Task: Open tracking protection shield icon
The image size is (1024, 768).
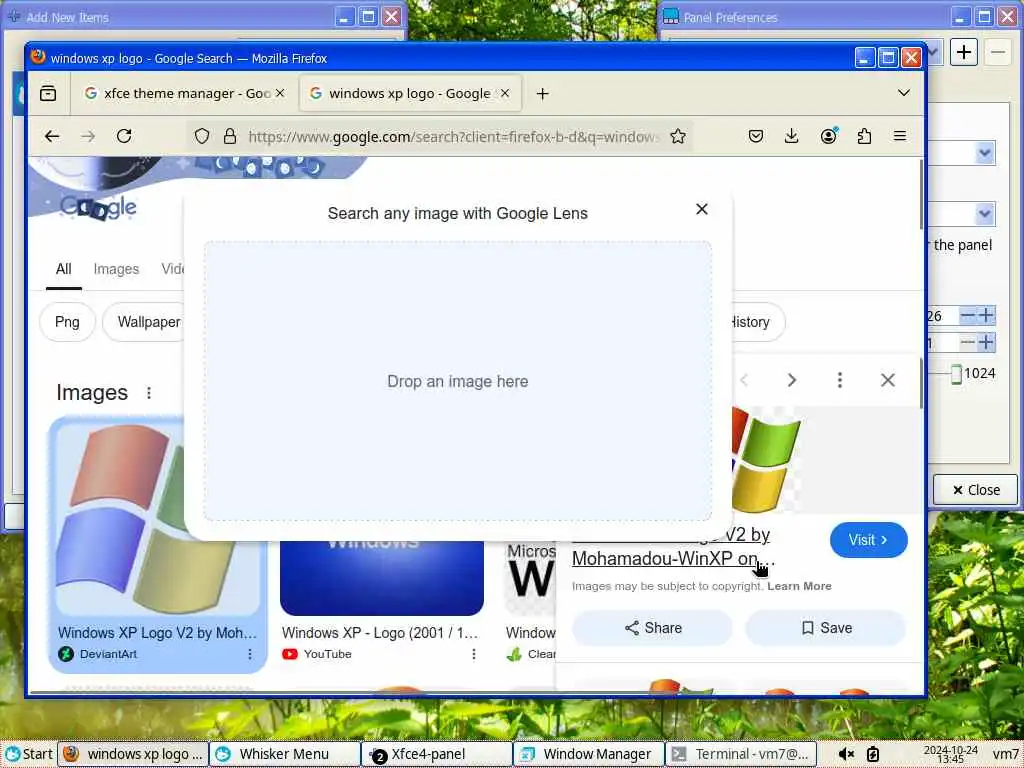Action: pyautogui.click(x=202, y=136)
